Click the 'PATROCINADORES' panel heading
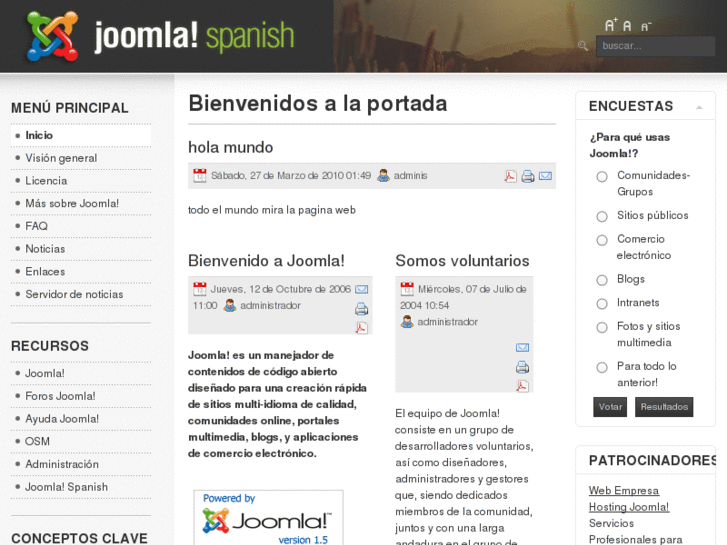The height and width of the screenshot is (545, 727). point(652,461)
